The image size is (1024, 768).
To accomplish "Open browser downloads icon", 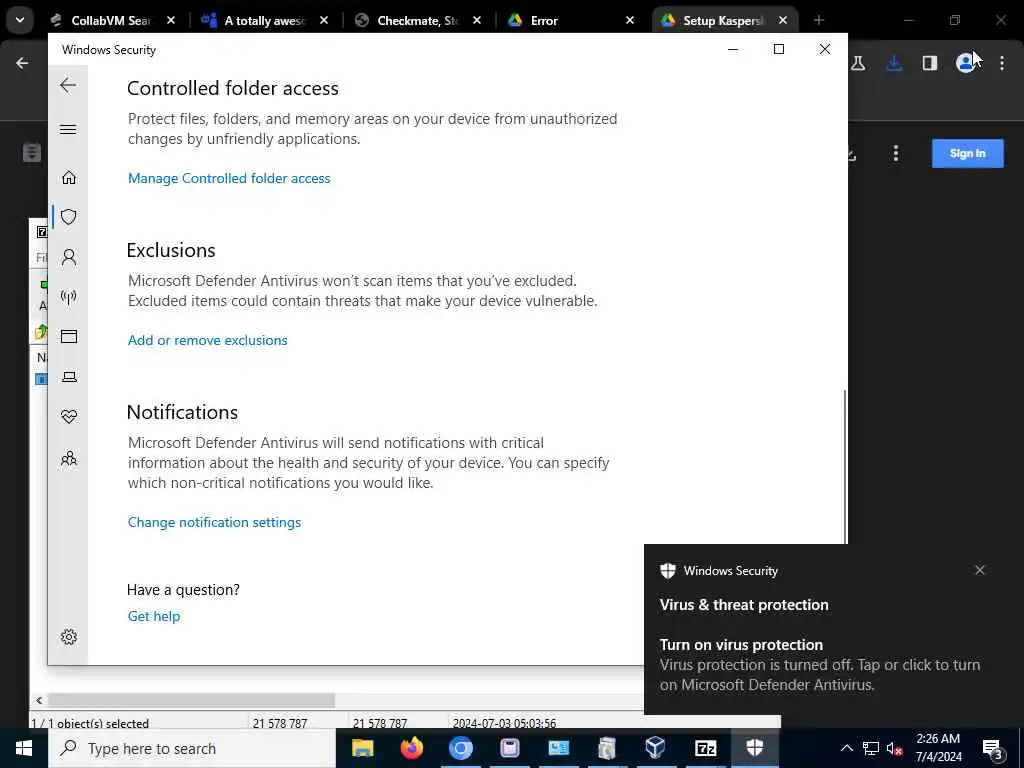I will click(894, 63).
